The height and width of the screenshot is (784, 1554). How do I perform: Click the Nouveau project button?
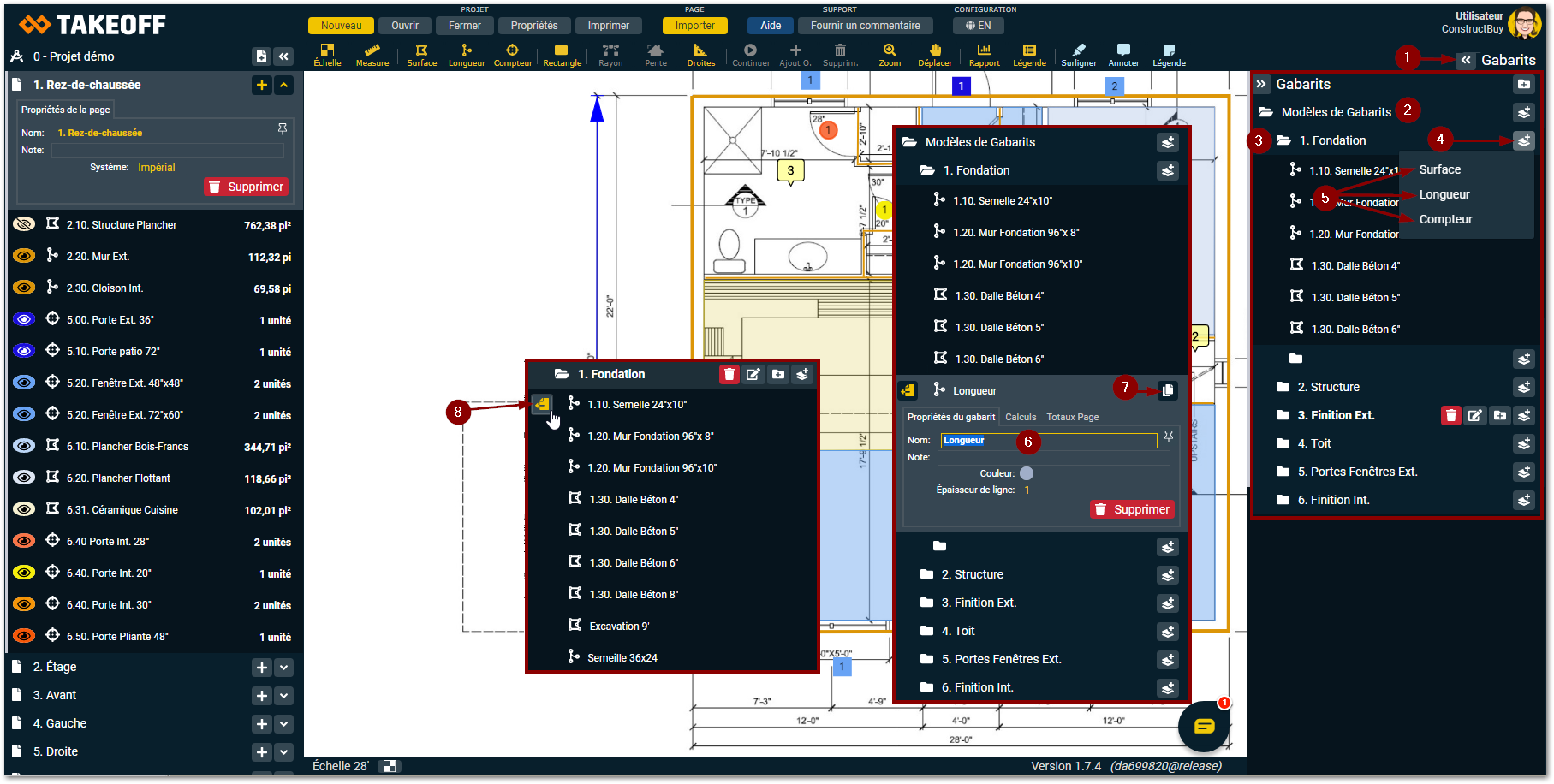click(x=341, y=26)
